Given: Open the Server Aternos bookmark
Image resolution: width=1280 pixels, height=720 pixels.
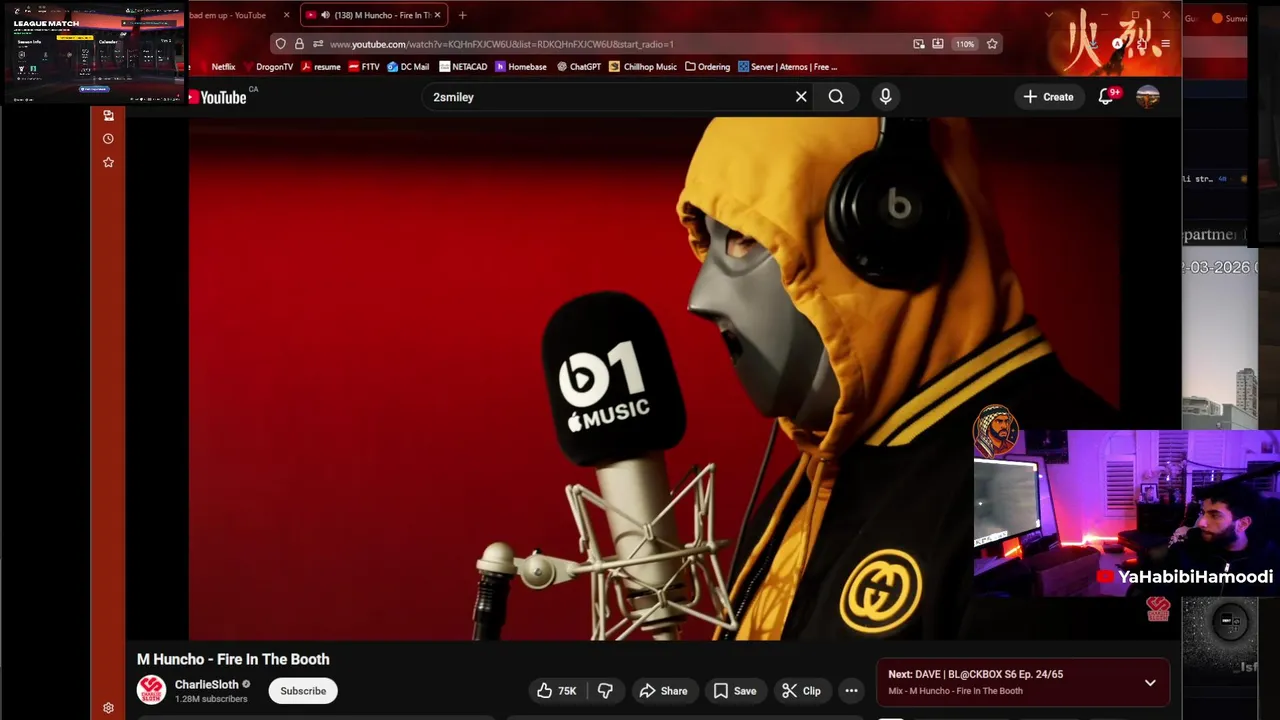Looking at the screenshot, I should pos(788,67).
